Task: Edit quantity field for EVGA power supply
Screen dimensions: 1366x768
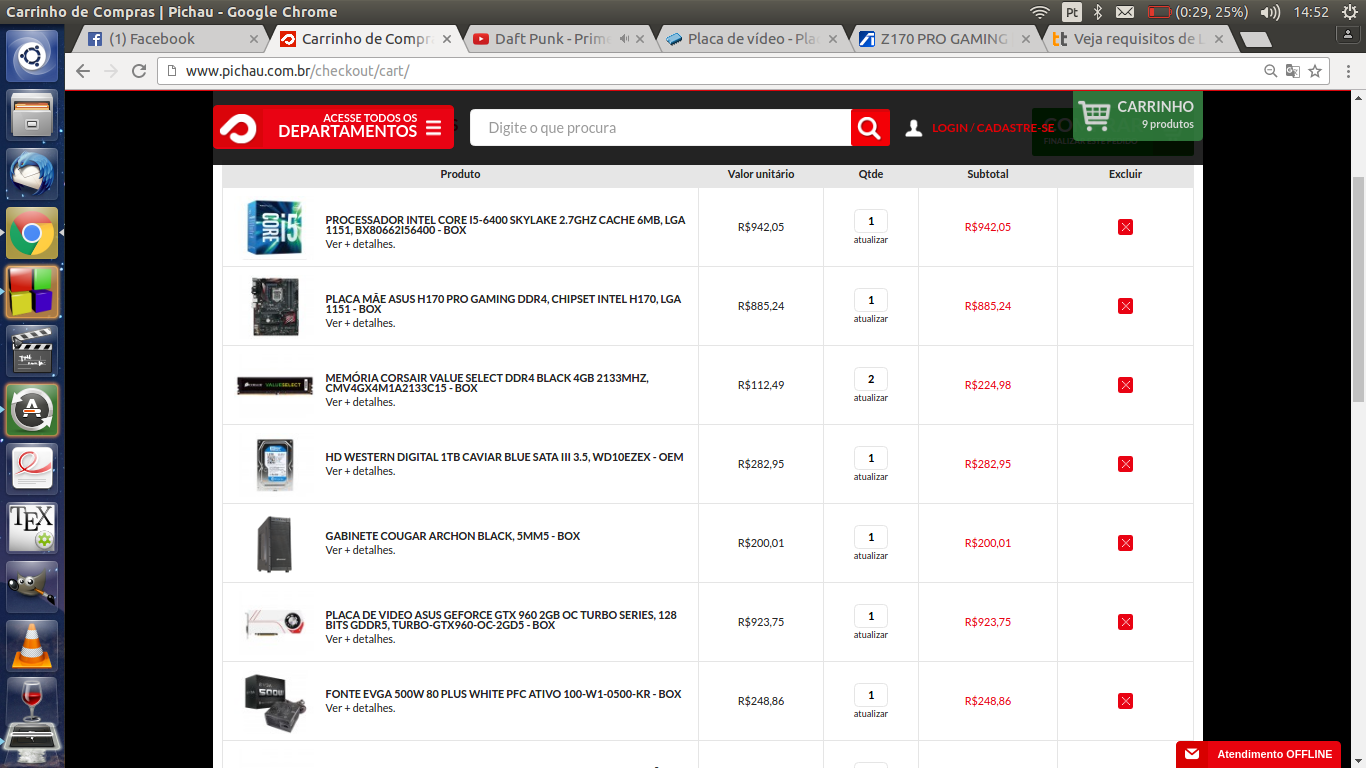Action: pos(871,695)
